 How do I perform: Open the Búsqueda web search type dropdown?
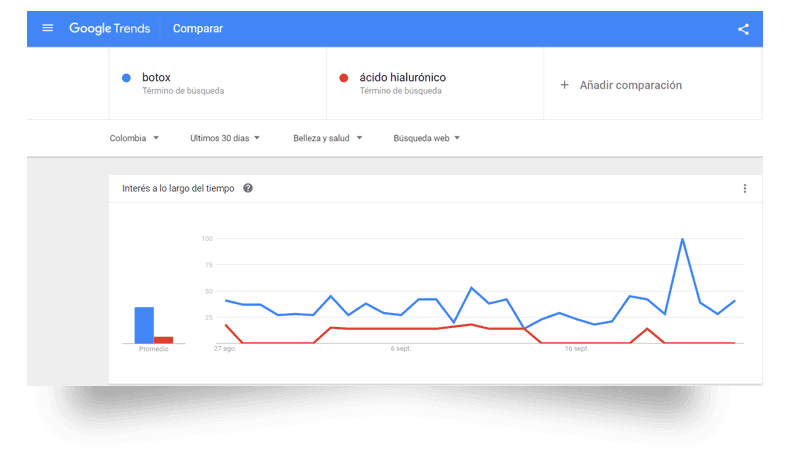426,138
